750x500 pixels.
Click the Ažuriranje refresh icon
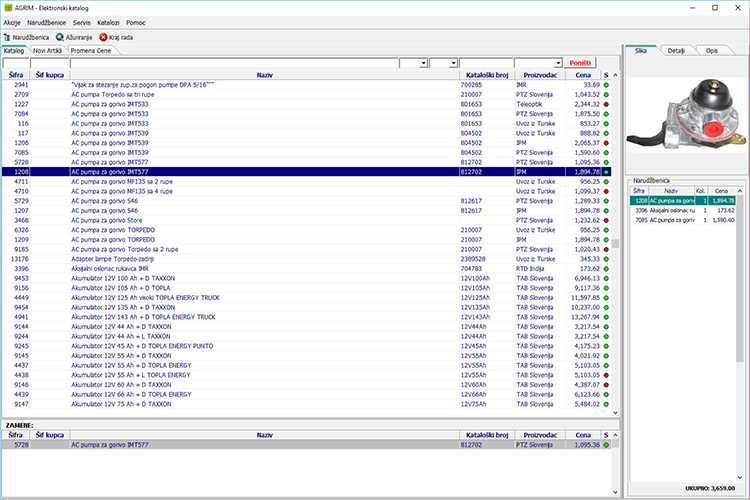click(60, 36)
